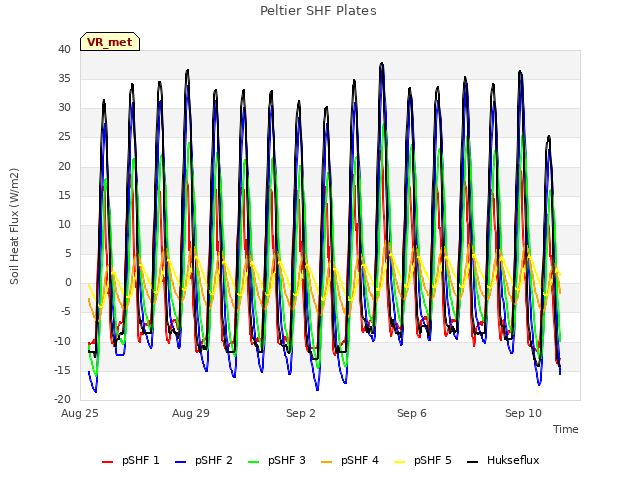Toggle pSHF 1 series in legend
Image resolution: width=640 pixels, height=480 pixels.
[131, 460]
